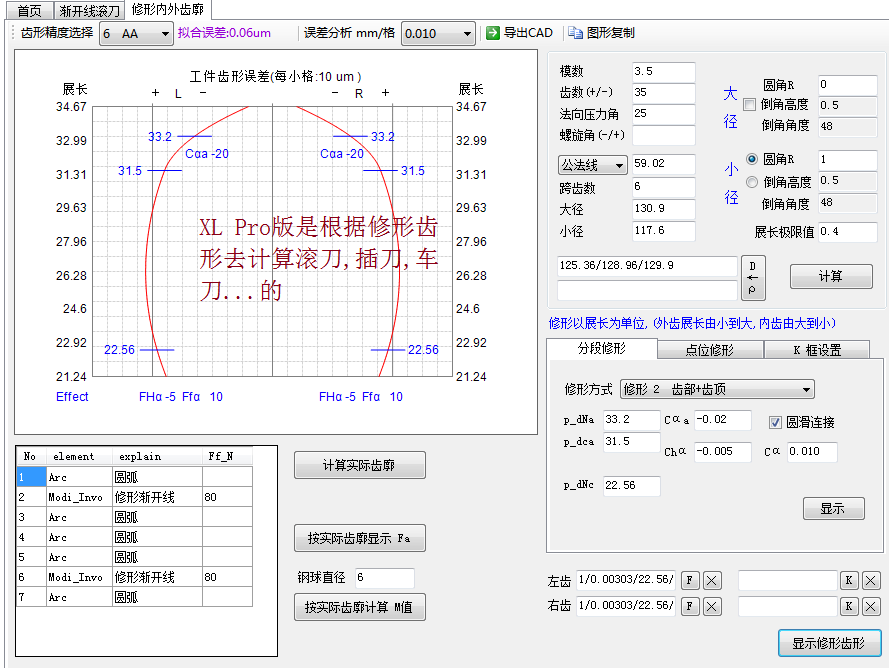Image resolution: width=889 pixels, height=668 pixels.
Task: Click the 按实际齿廓计算 M值 button
Action: tap(359, 607)
